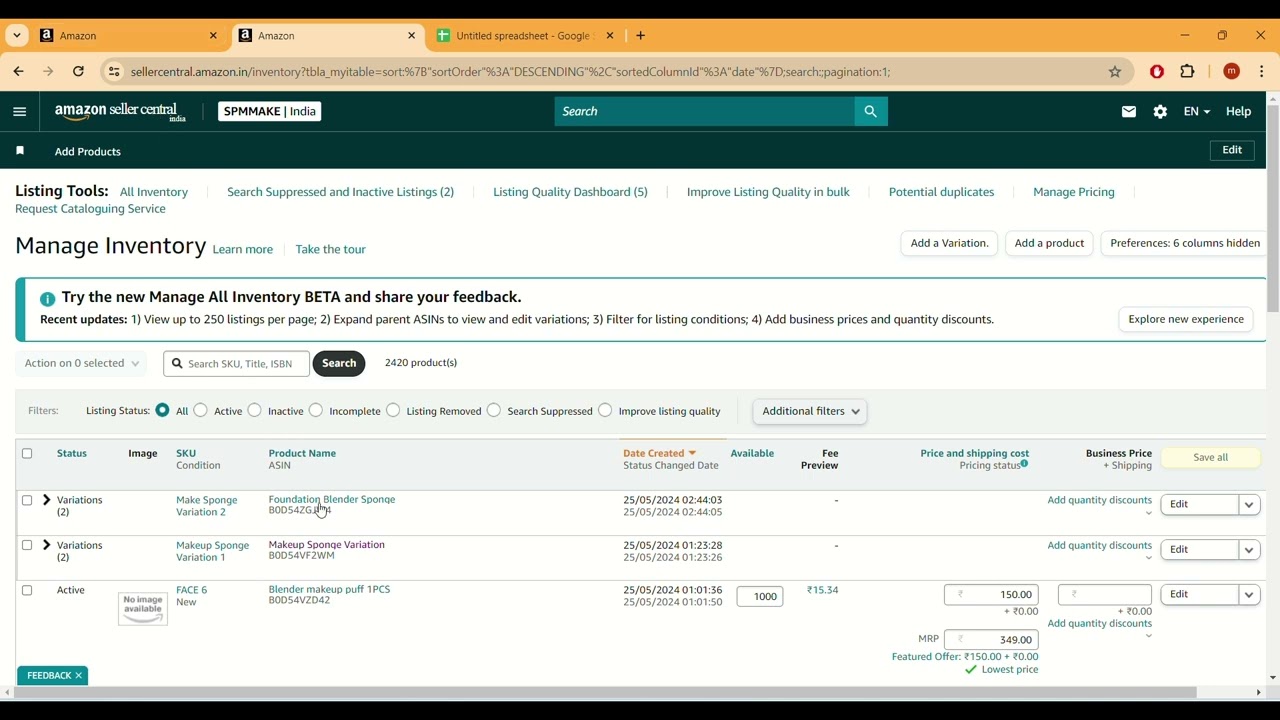1280x720 pixels.
Task: Open the Foundation Blender Sponge product link
Action: click(x=332, y=499)
